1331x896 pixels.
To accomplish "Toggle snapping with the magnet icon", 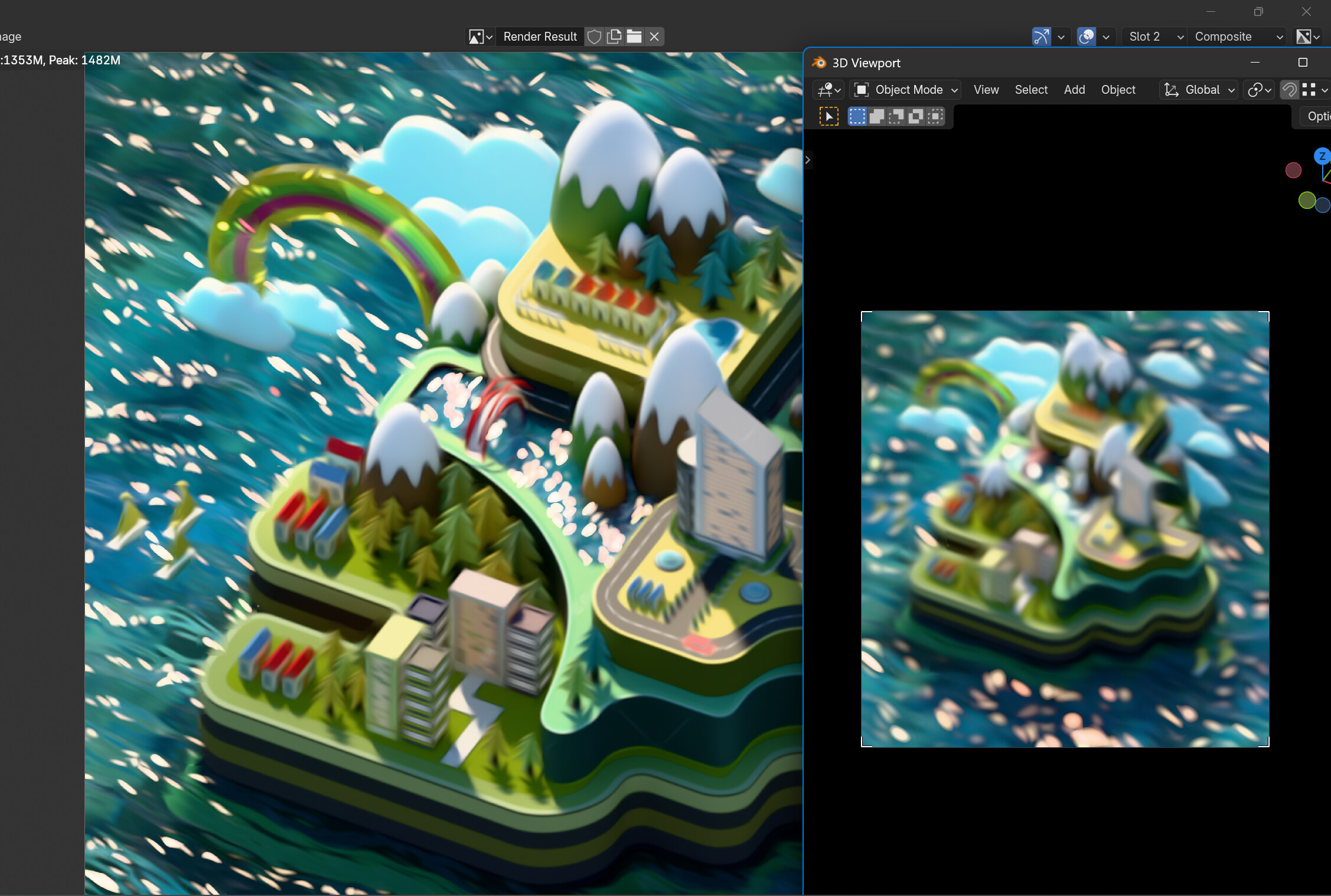I will (x=1290, y=90).
